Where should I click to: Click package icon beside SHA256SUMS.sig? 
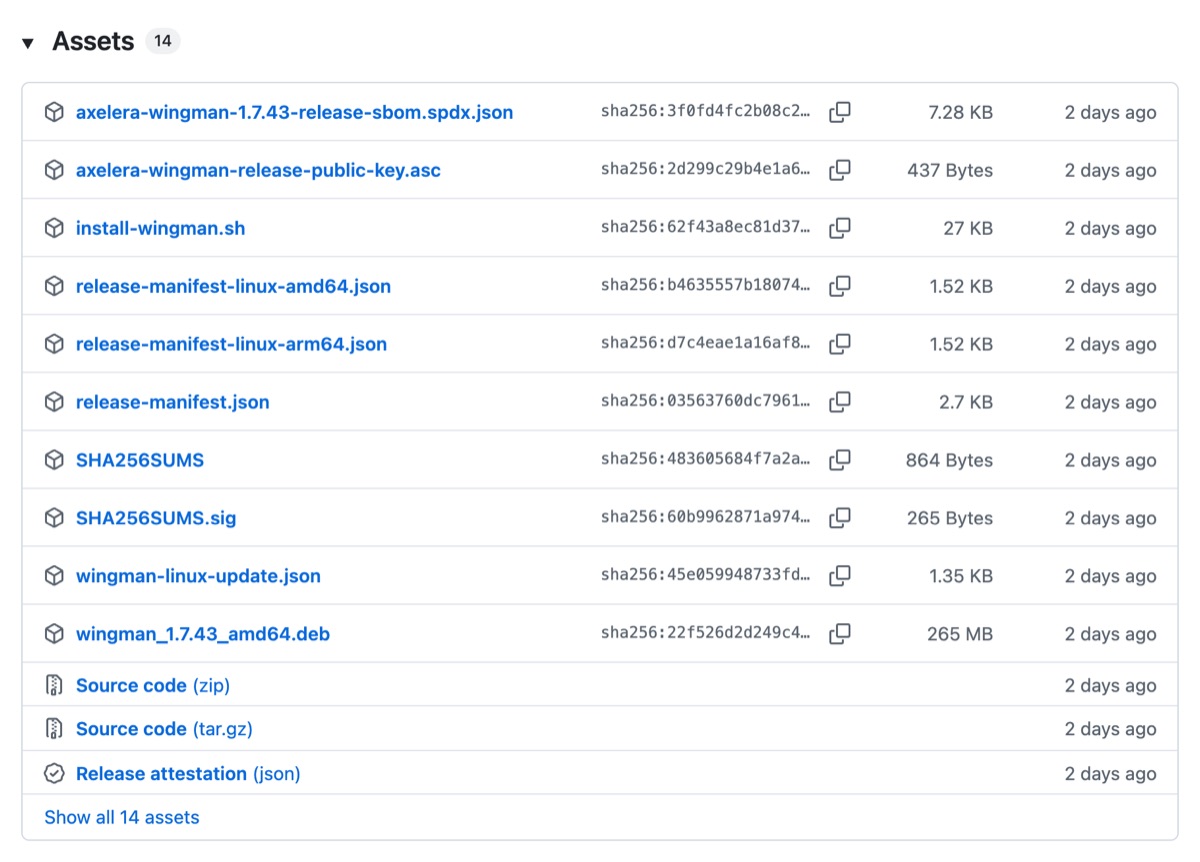tap(54, 518)
